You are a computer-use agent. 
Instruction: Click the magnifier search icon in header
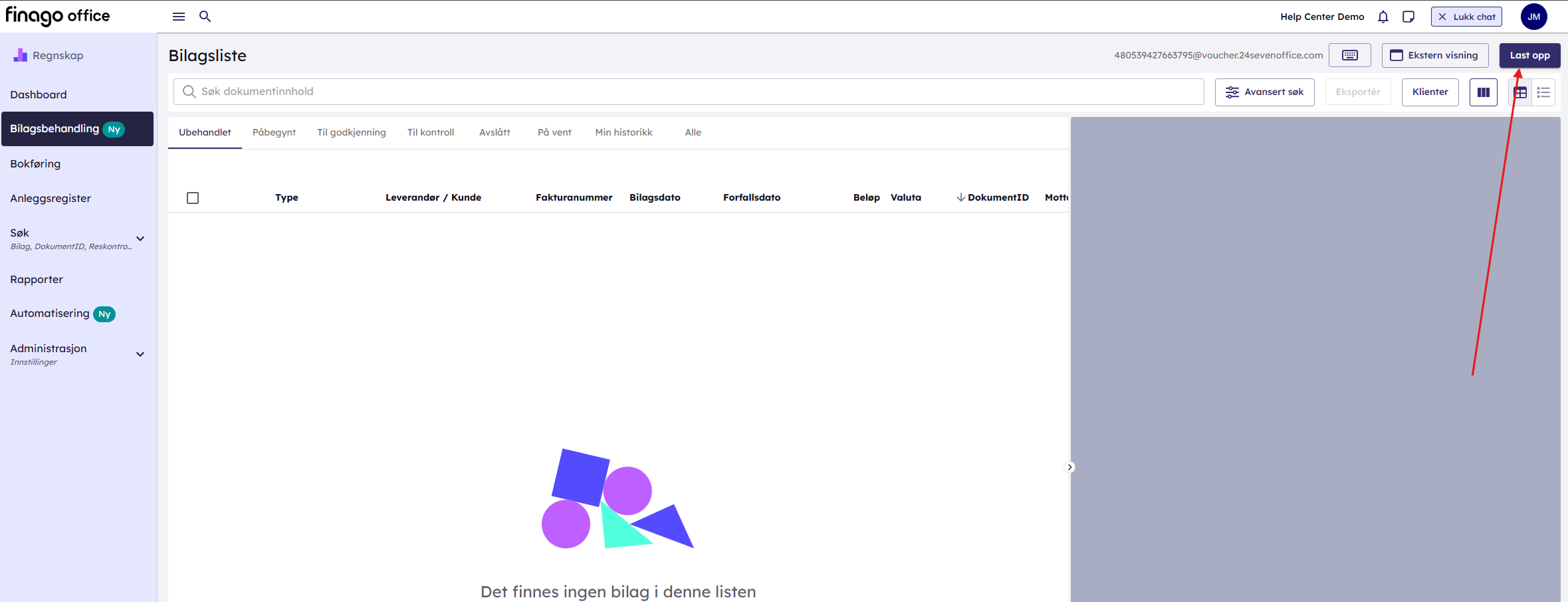(x=205, y=17)
